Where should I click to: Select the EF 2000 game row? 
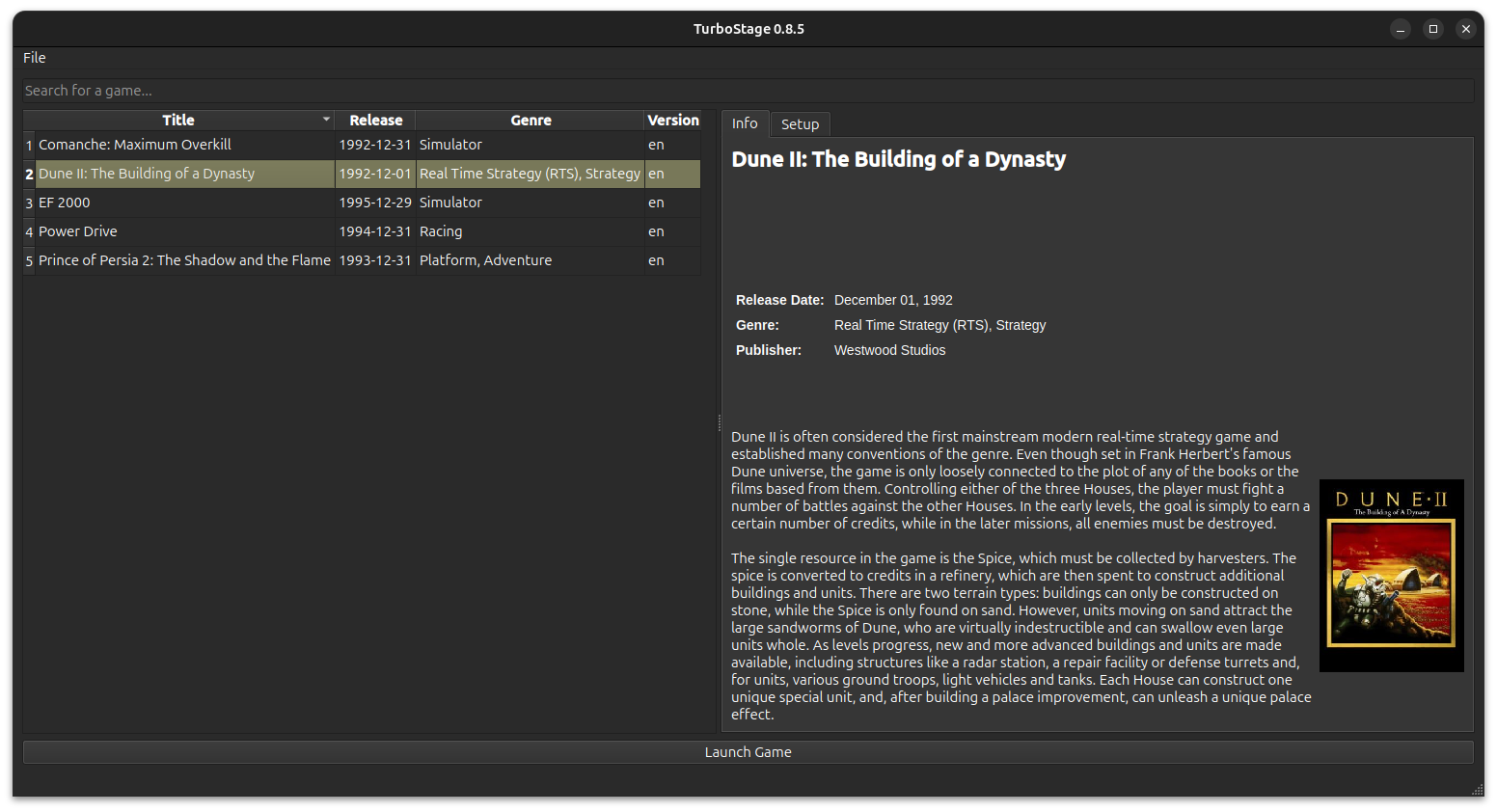(65, 203)
